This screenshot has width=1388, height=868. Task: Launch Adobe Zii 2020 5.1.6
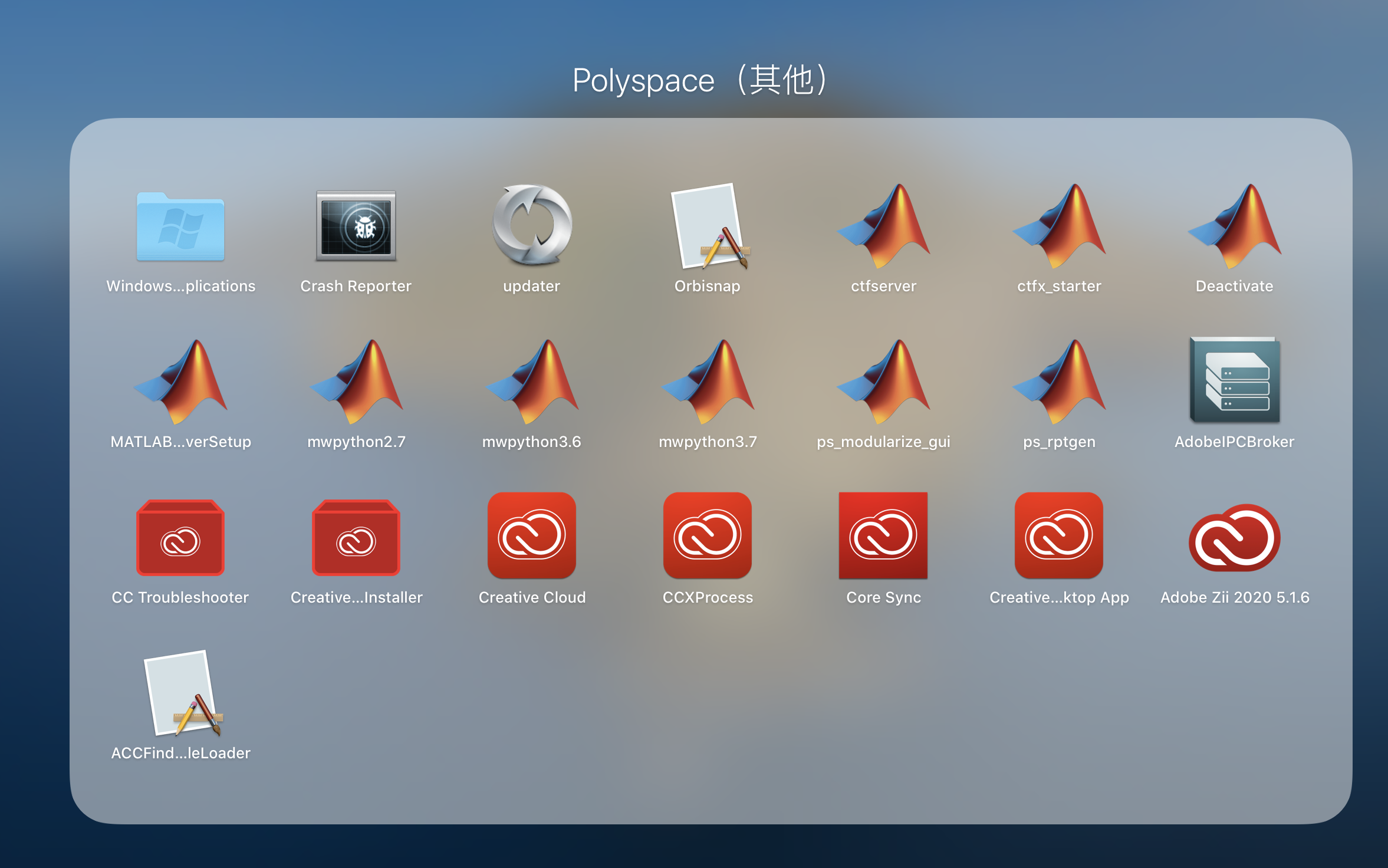1235,537
